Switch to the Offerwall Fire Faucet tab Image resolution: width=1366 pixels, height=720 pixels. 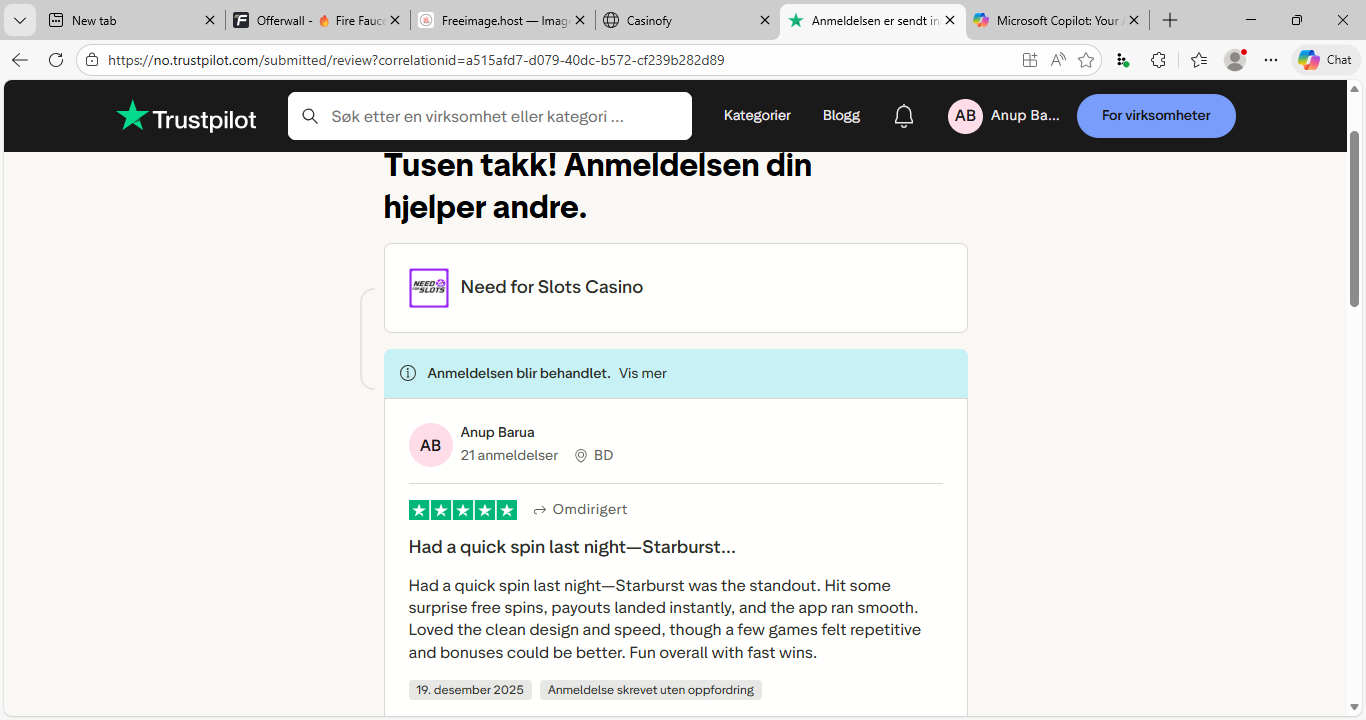[x=316, y=20]
